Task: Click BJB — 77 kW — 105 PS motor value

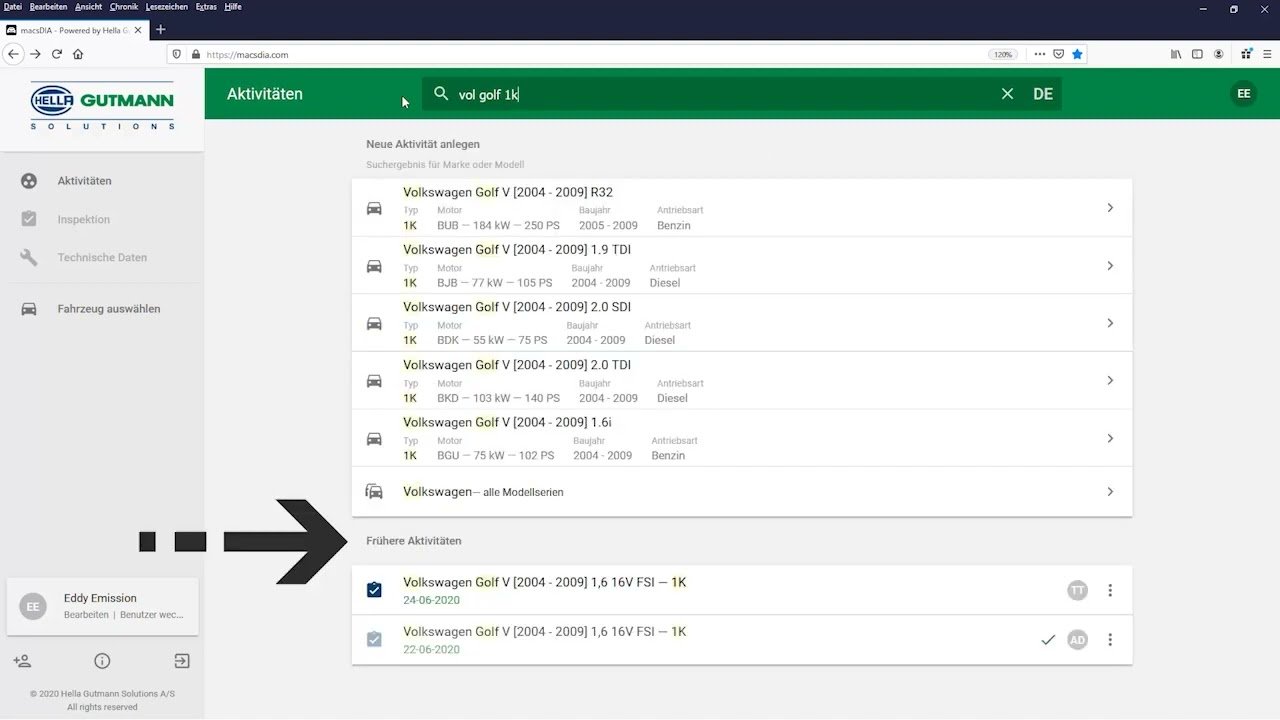Action: 494,283
